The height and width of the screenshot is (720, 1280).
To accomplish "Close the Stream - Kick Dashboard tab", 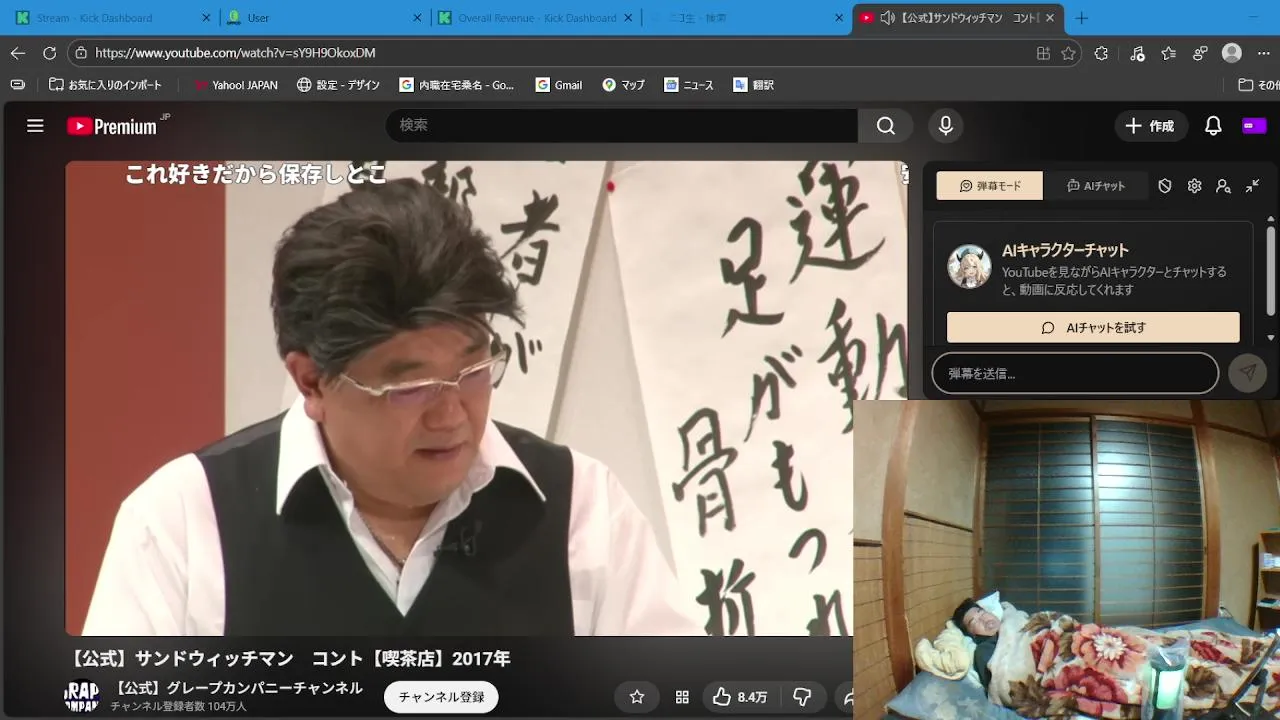I will pyautogui.click(x=207, y=18).
